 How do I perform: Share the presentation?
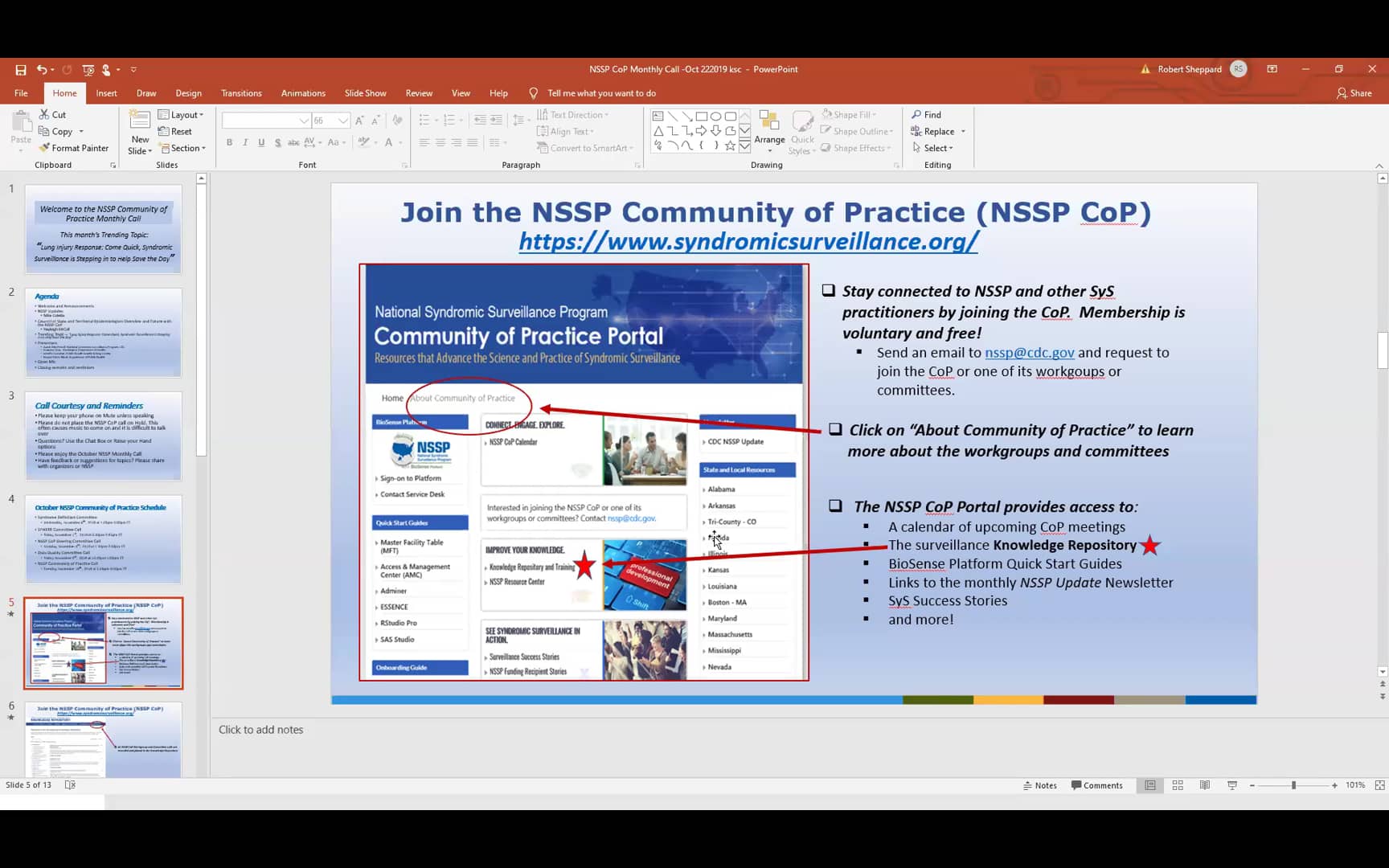[1354, 93]
